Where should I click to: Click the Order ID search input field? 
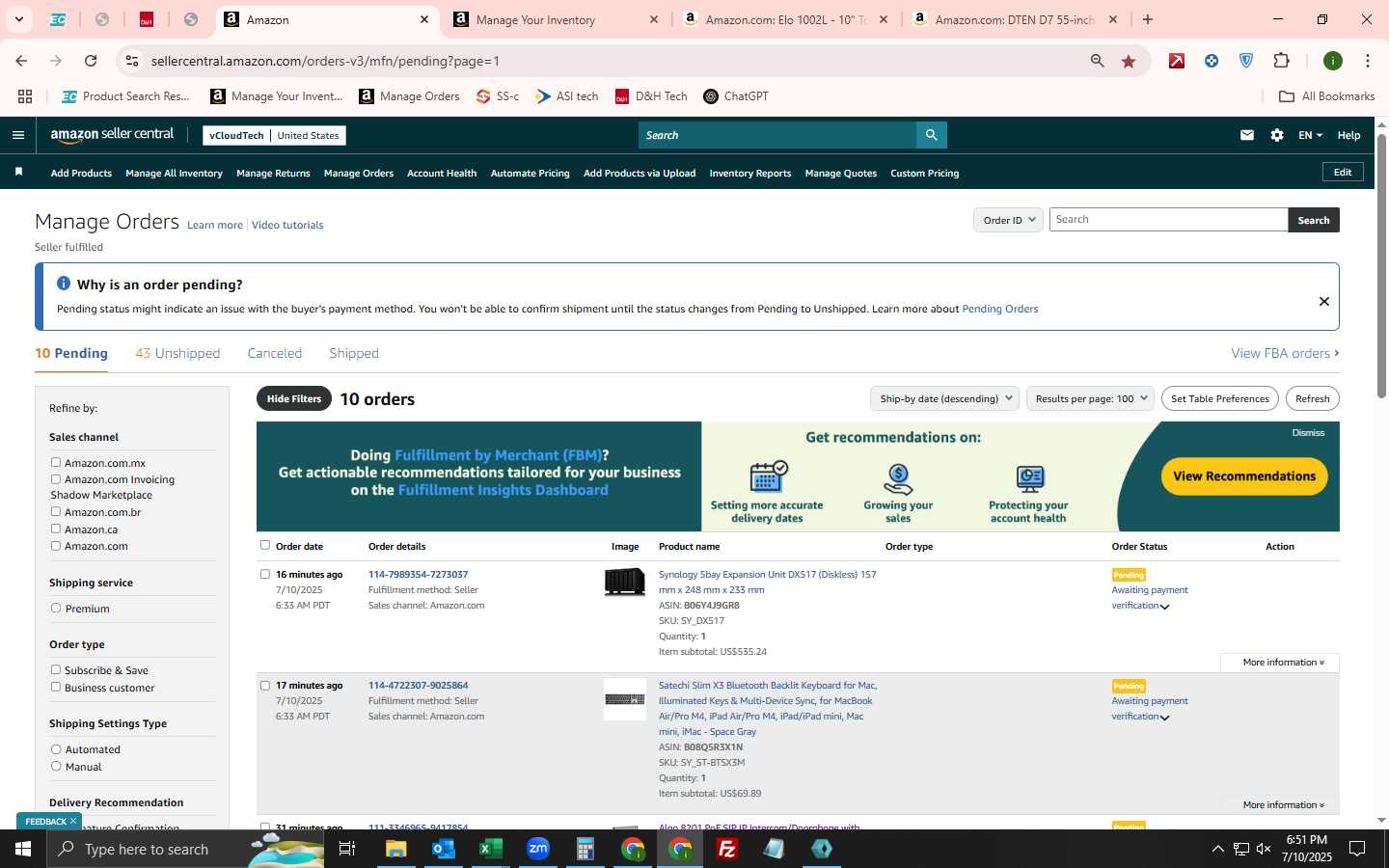[1168, 220]
